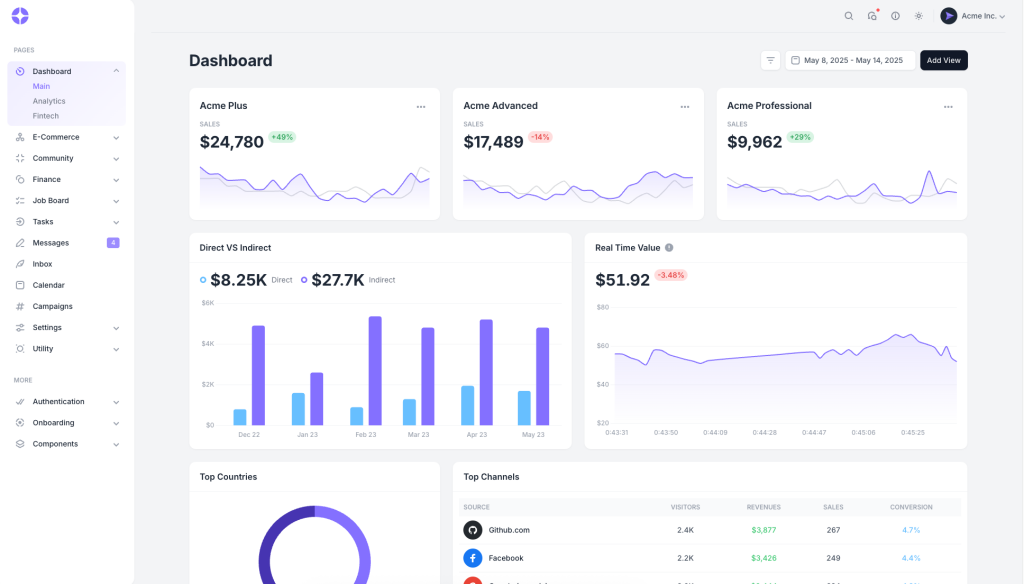Open the search icon in the header
This screenshot has width=1024, height=584.
tap(849, 16)
